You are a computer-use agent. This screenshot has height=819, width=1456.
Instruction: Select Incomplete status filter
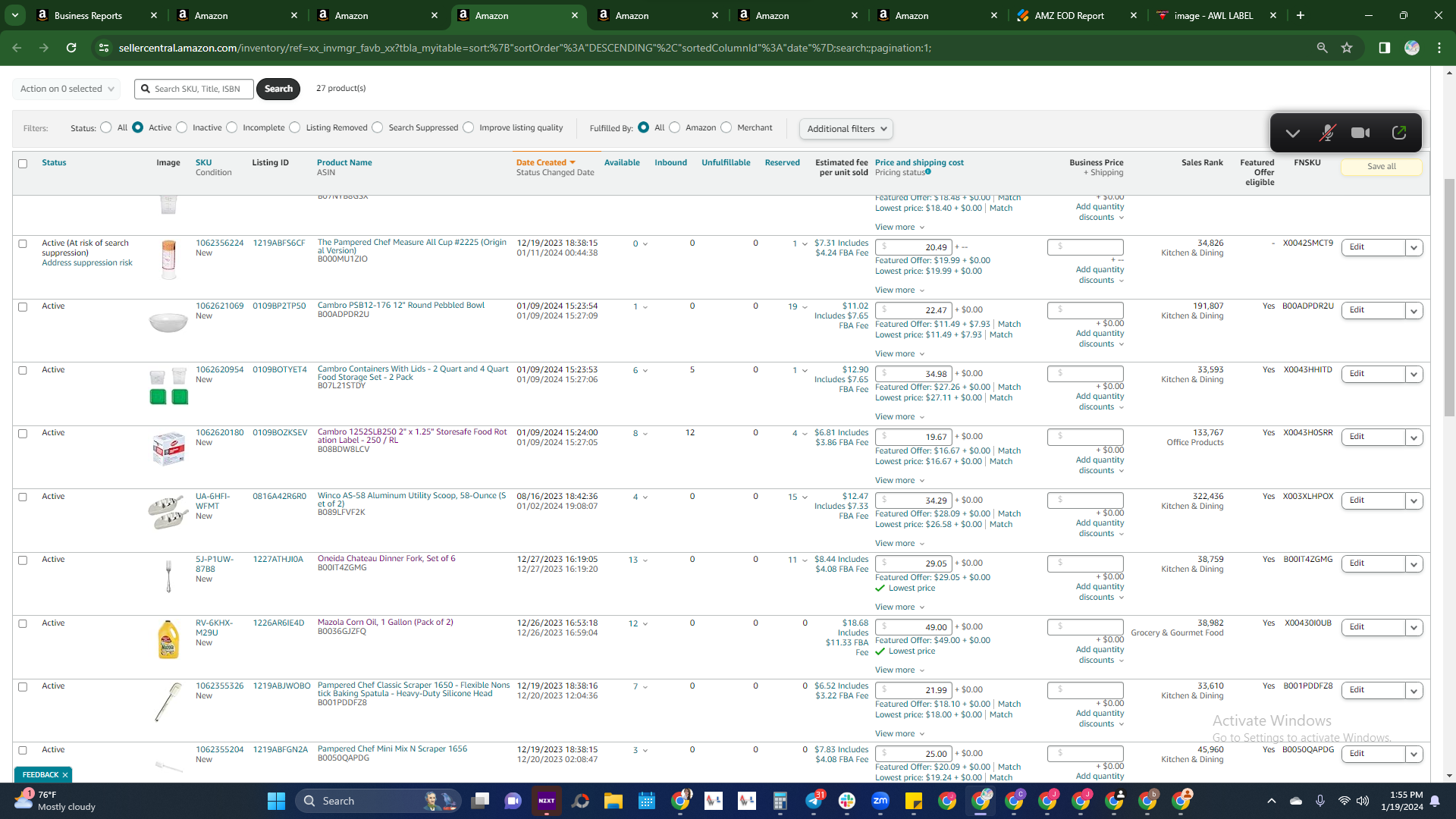pyautogui.click(x=232, y=127)
